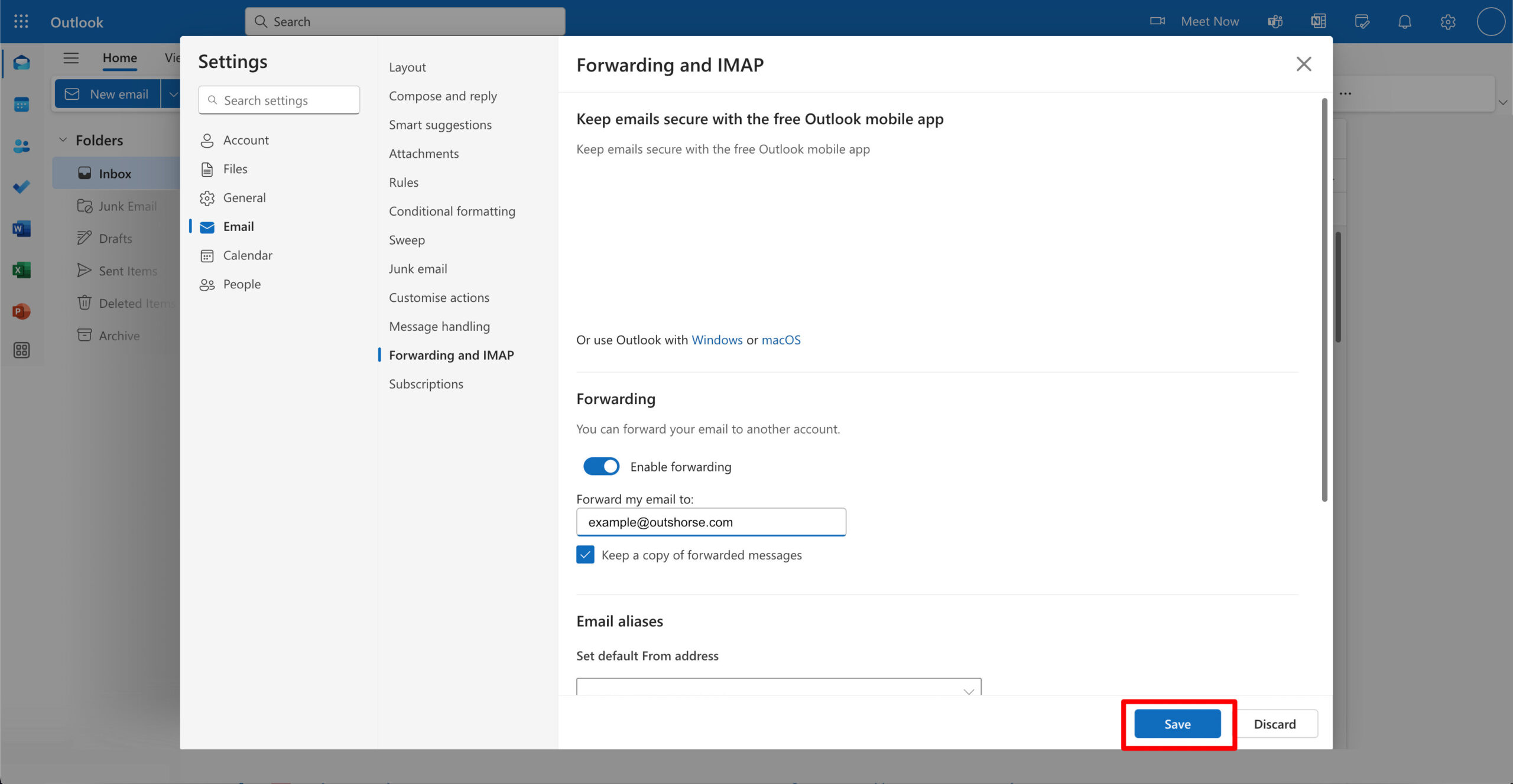Launch Excel from the left rail
The height and width of the screenshot is (784, 1513).
click(x=22, y=270)
